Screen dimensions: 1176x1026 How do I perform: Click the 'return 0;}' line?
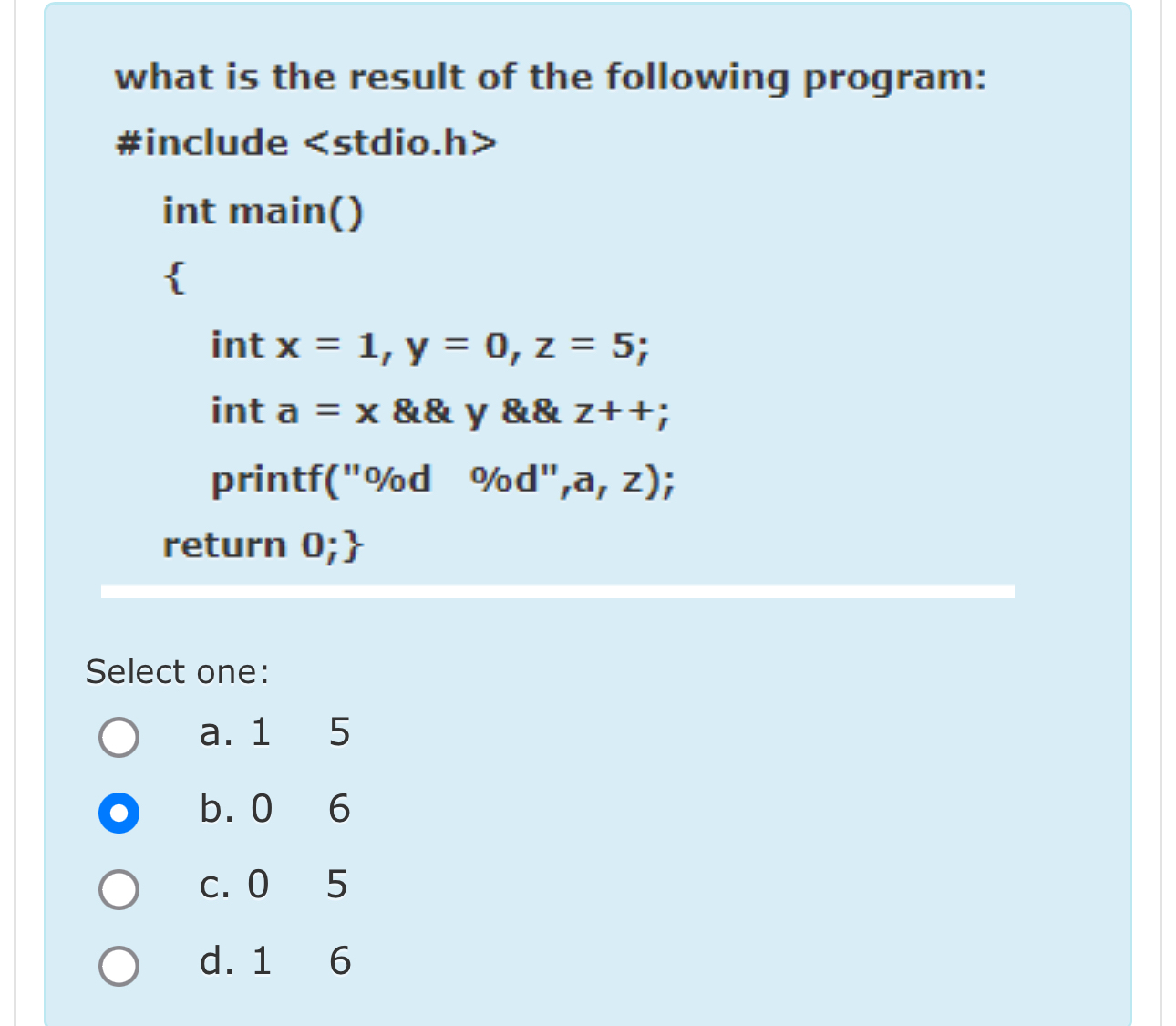click(263, 544)
